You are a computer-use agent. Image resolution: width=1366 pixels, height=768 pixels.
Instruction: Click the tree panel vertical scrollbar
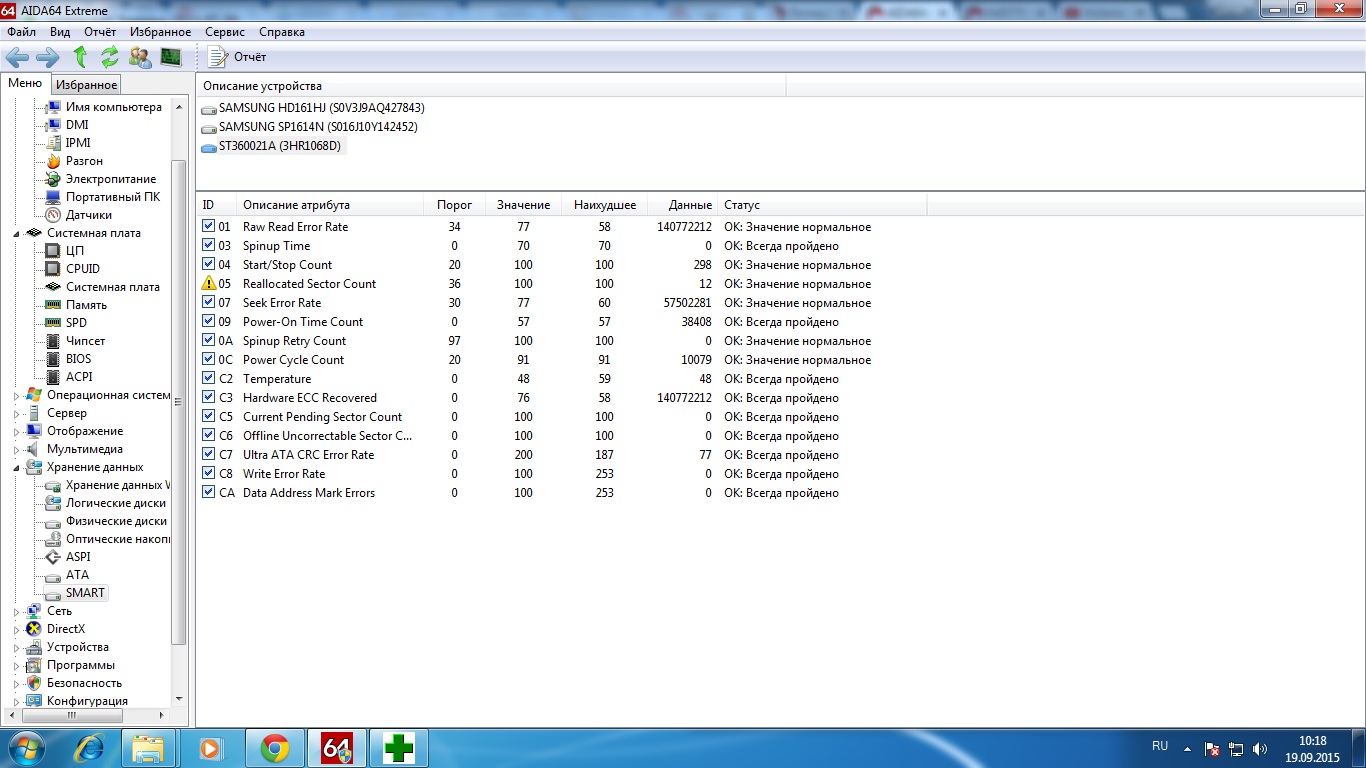[x=180, y=400]
